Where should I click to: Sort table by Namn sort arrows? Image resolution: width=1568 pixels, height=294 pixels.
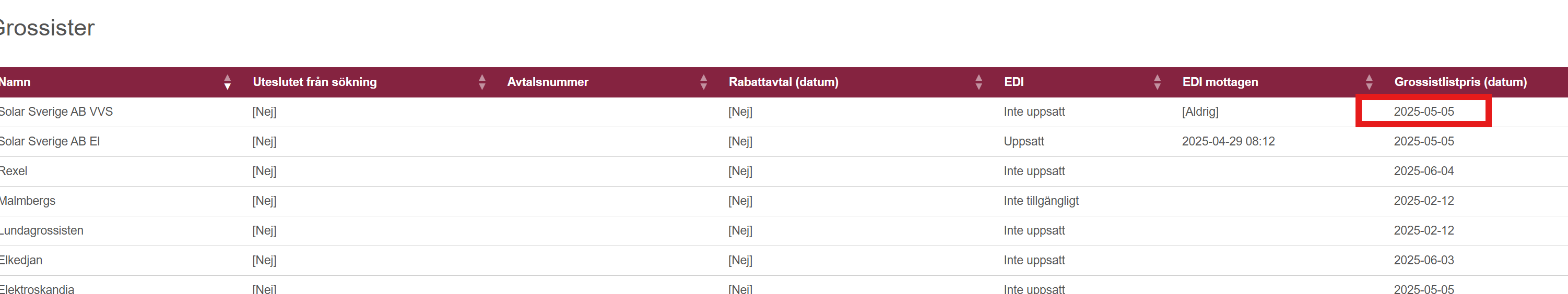(x=227, y=82)
